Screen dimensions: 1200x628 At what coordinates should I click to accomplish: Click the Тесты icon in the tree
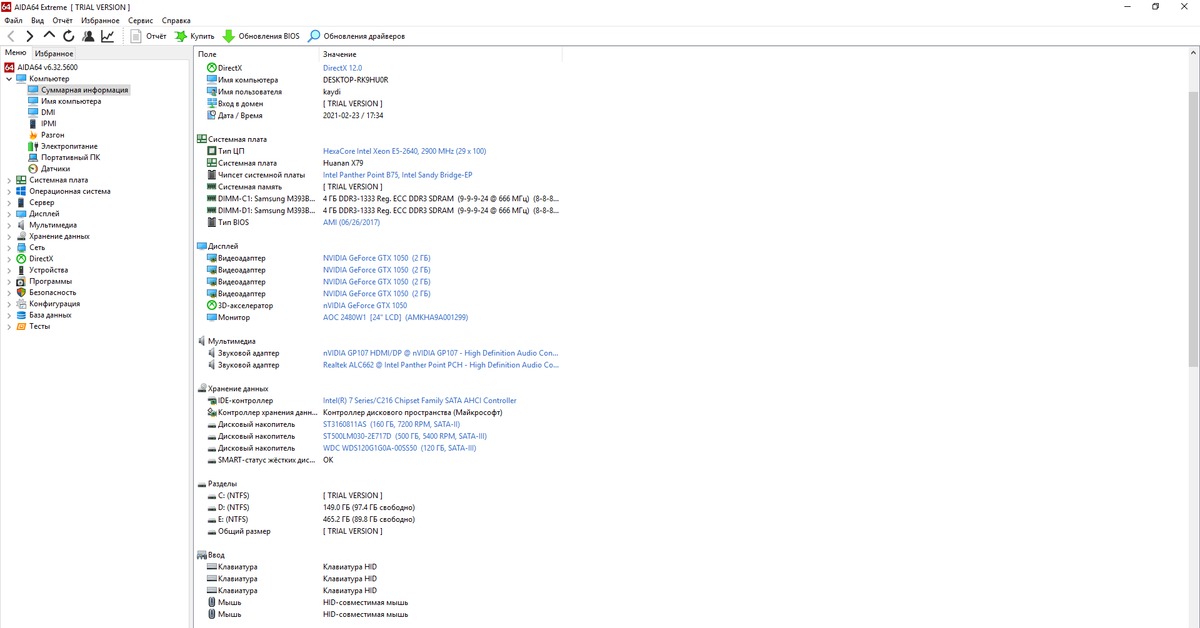coord(21,326)
